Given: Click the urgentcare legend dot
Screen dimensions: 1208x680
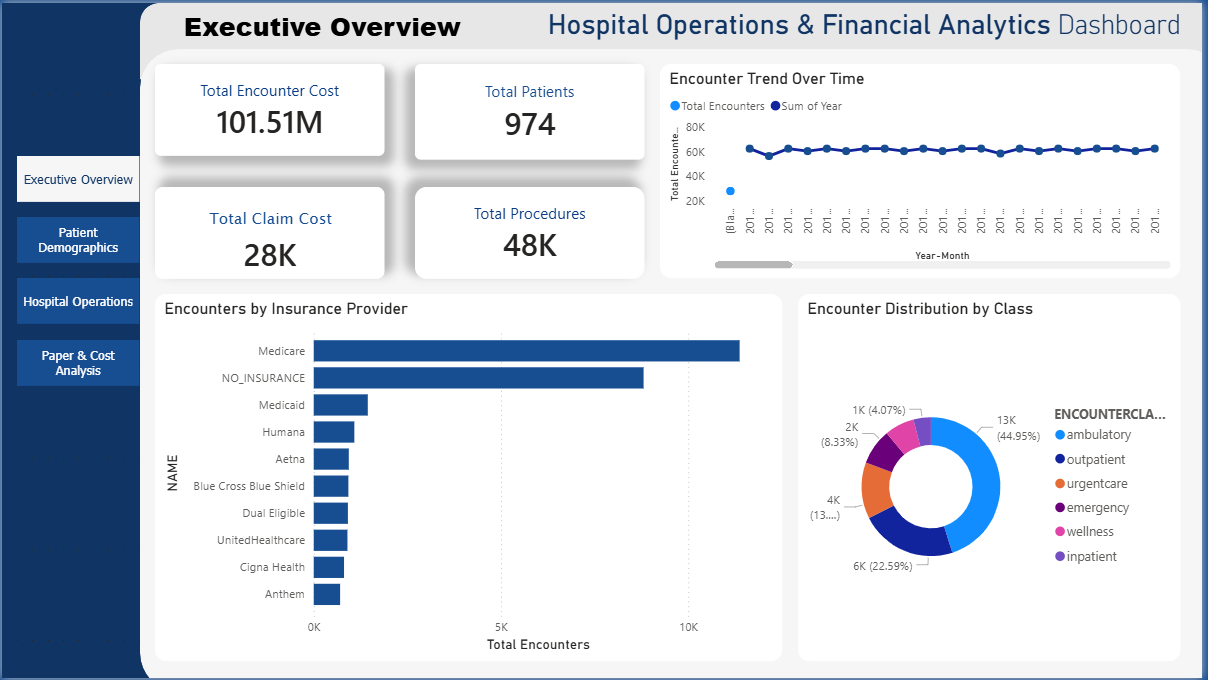Looking at the screenshot, I should (1060, 484).
